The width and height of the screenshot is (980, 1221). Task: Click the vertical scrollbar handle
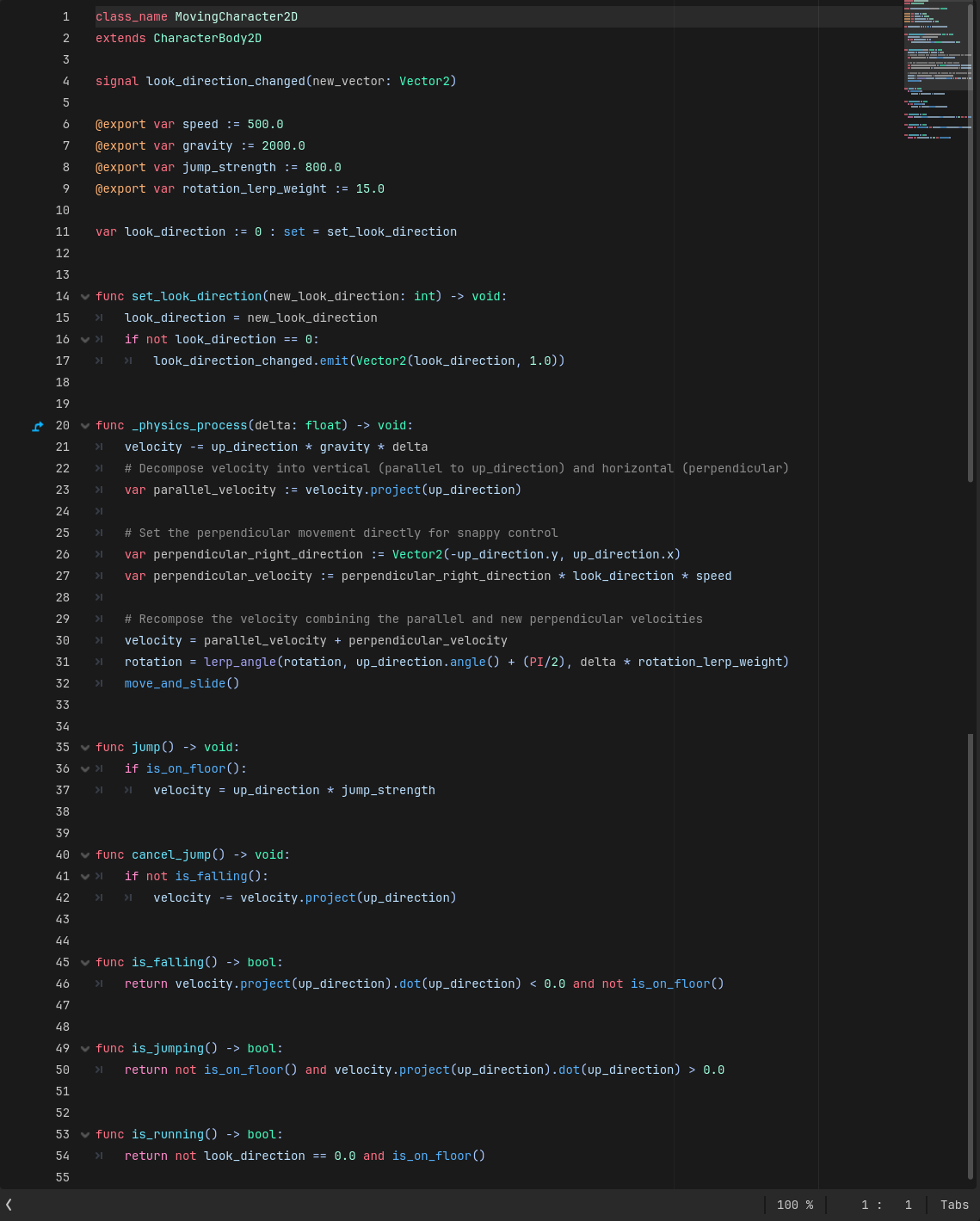pos(971,241)
